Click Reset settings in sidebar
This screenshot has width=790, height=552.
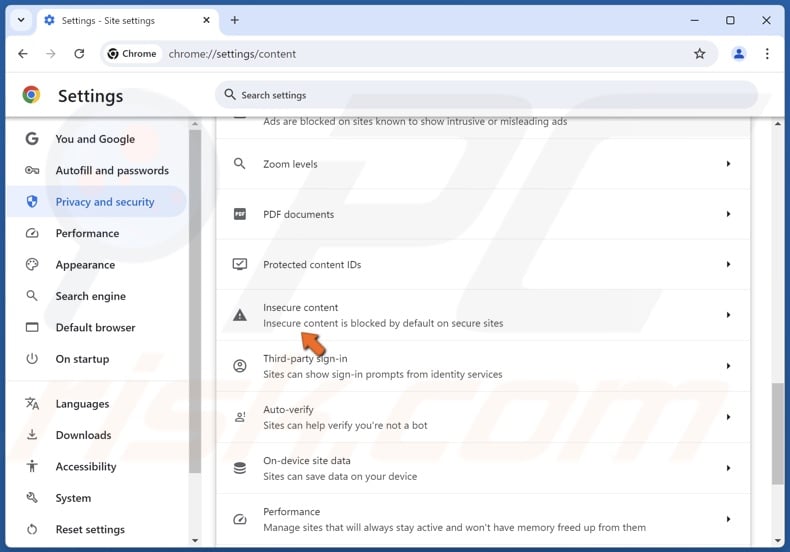click(x=90, y=529)
